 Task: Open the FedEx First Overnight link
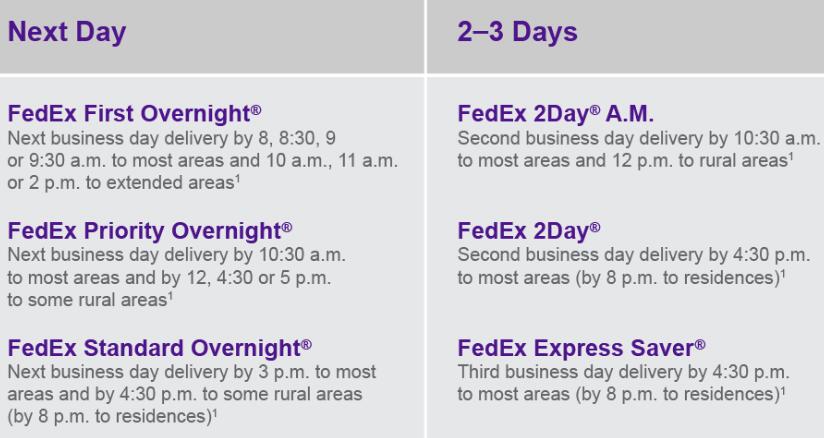click(x=134, y=114)
